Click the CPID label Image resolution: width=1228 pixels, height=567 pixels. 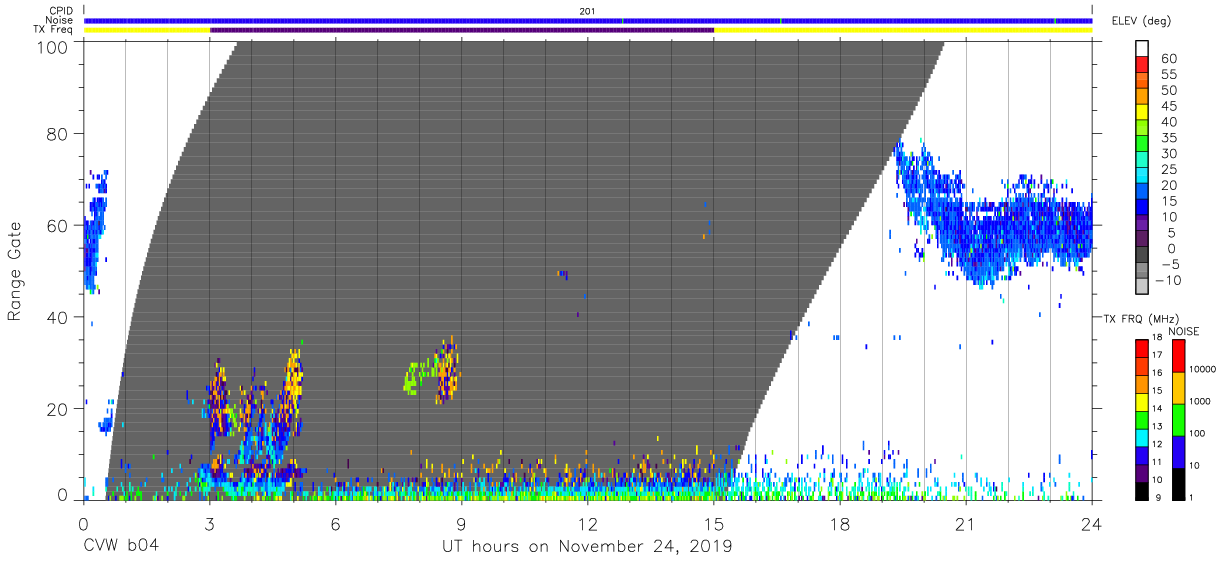(62, 11)
